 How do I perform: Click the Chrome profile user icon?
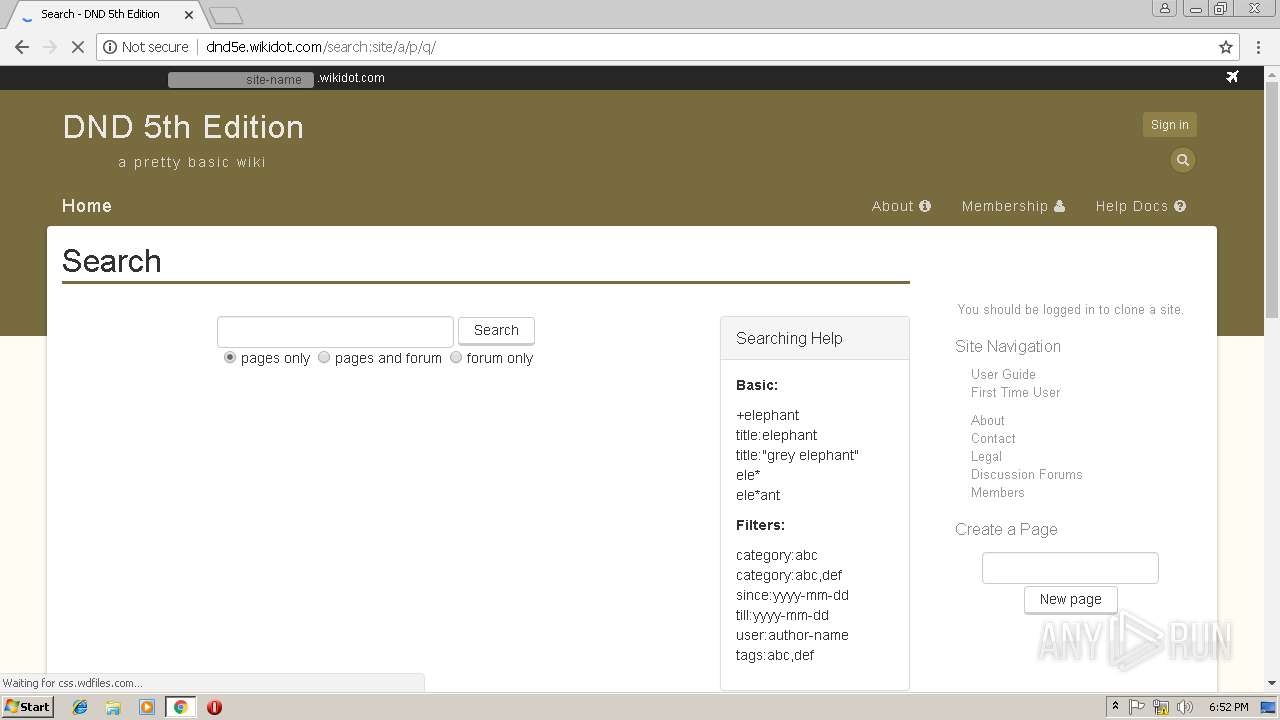click(x=1165, y=9)
